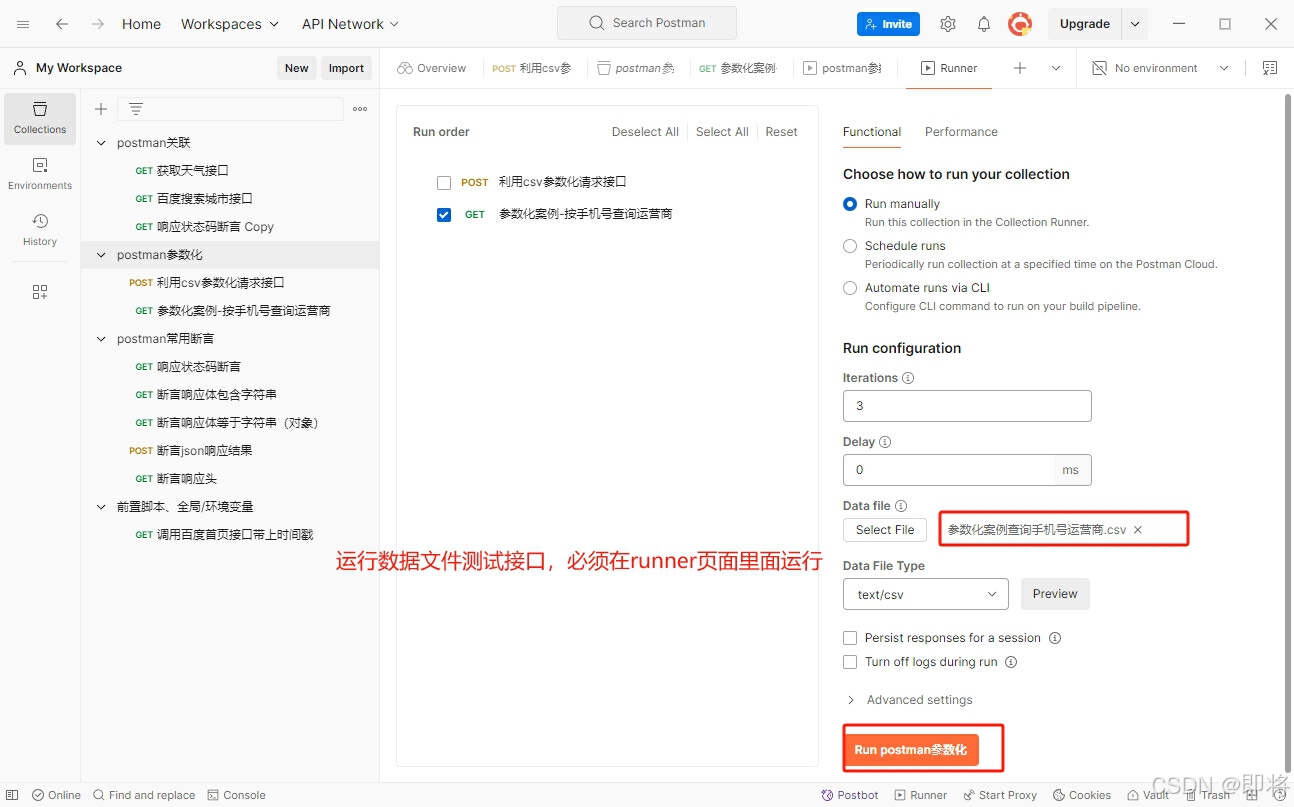Click the Invite button

click(888, 24)
